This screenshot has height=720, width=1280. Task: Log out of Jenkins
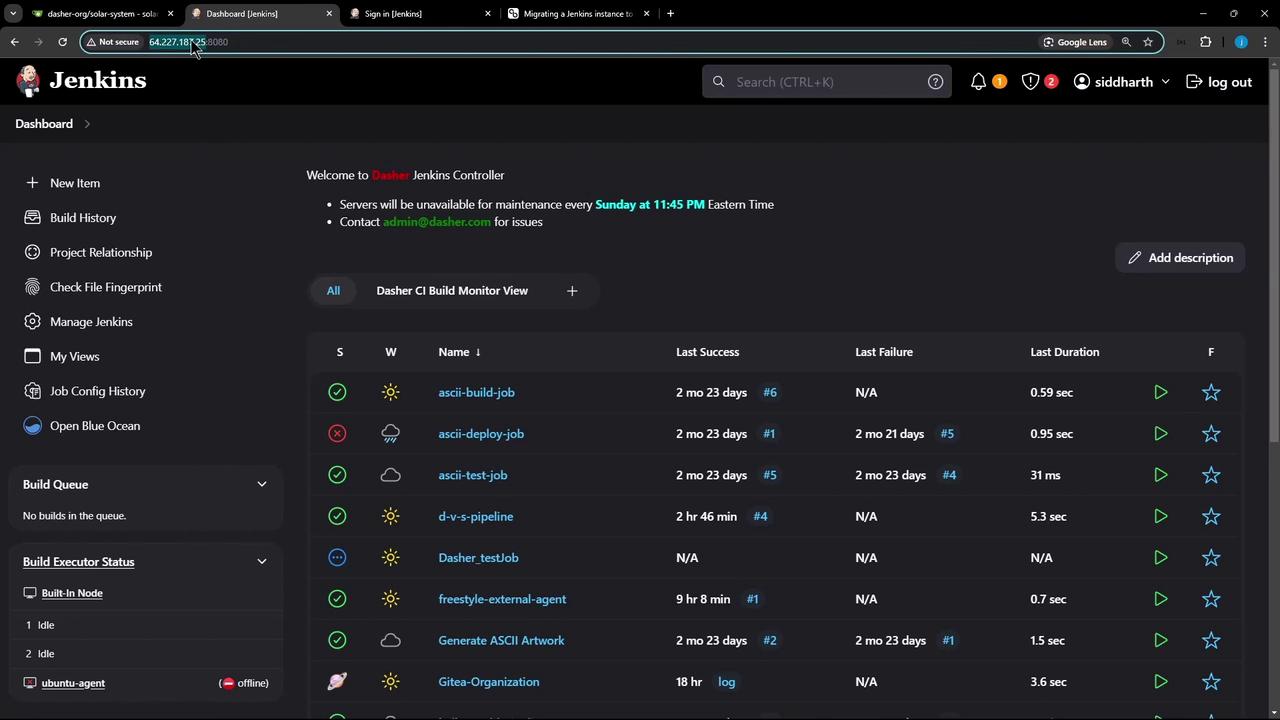coord(1219,82)
